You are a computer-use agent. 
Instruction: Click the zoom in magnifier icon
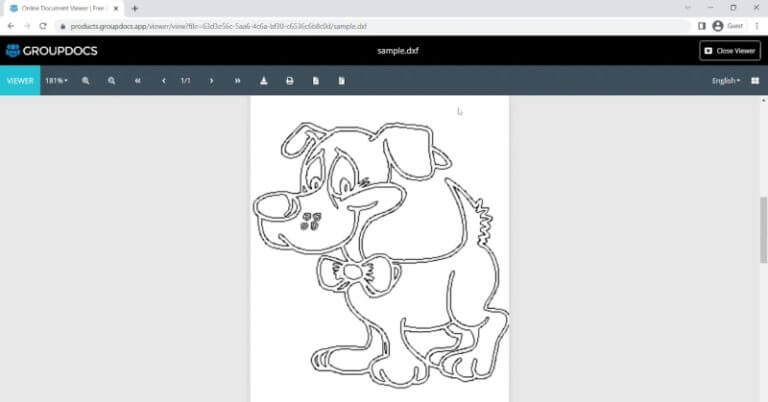pos(86,81)
